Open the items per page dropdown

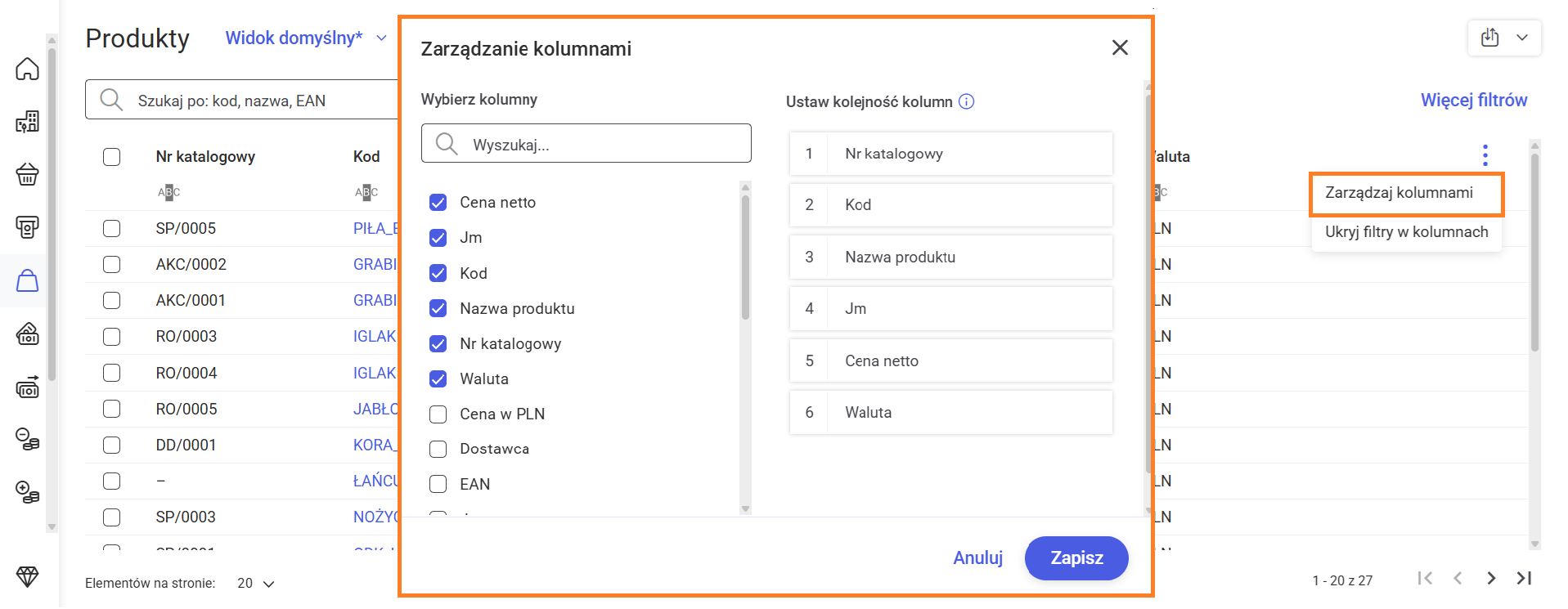pyautogui.click(x=256, y=584)
